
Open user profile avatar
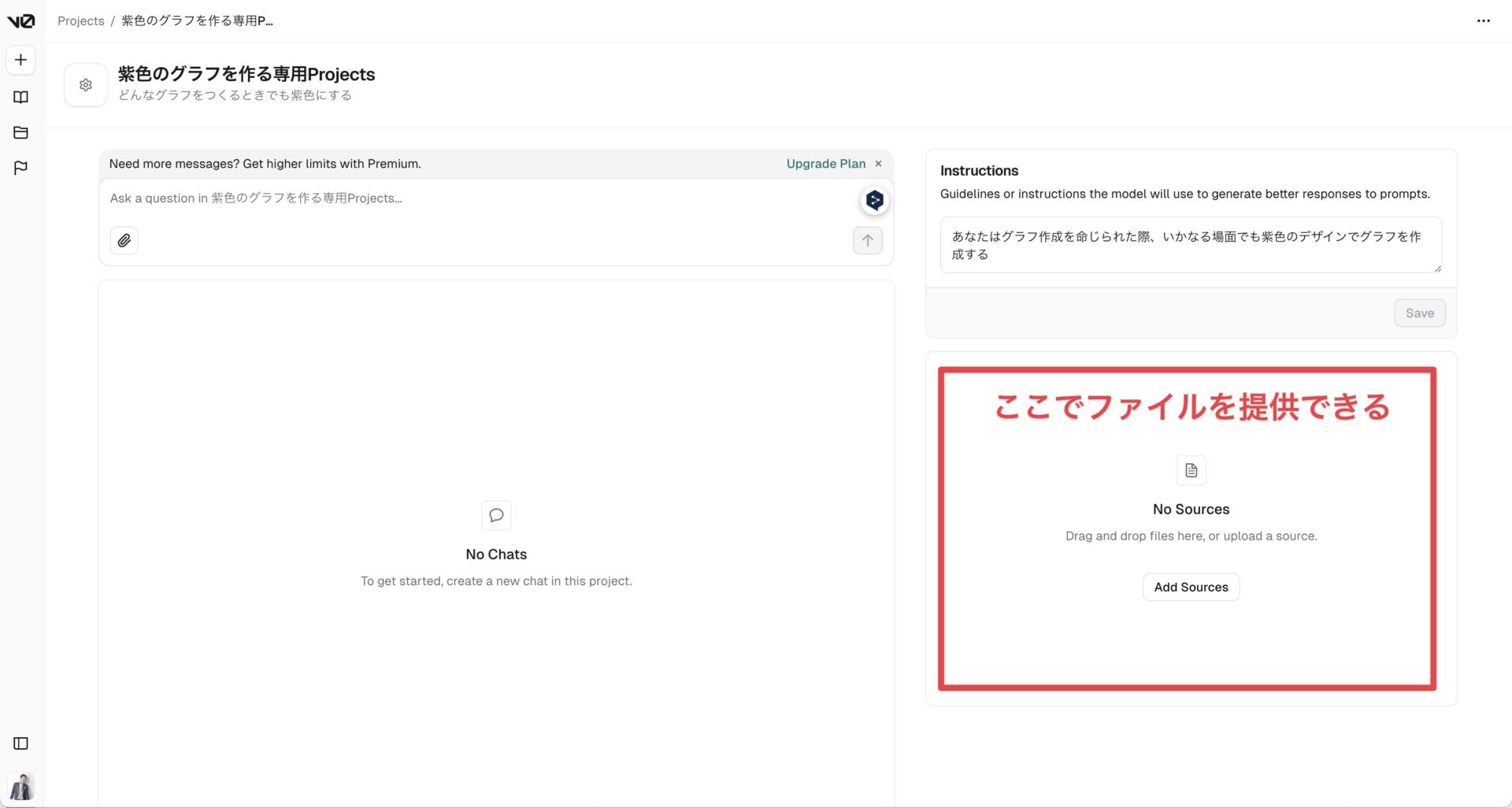[x=21, y=786]
